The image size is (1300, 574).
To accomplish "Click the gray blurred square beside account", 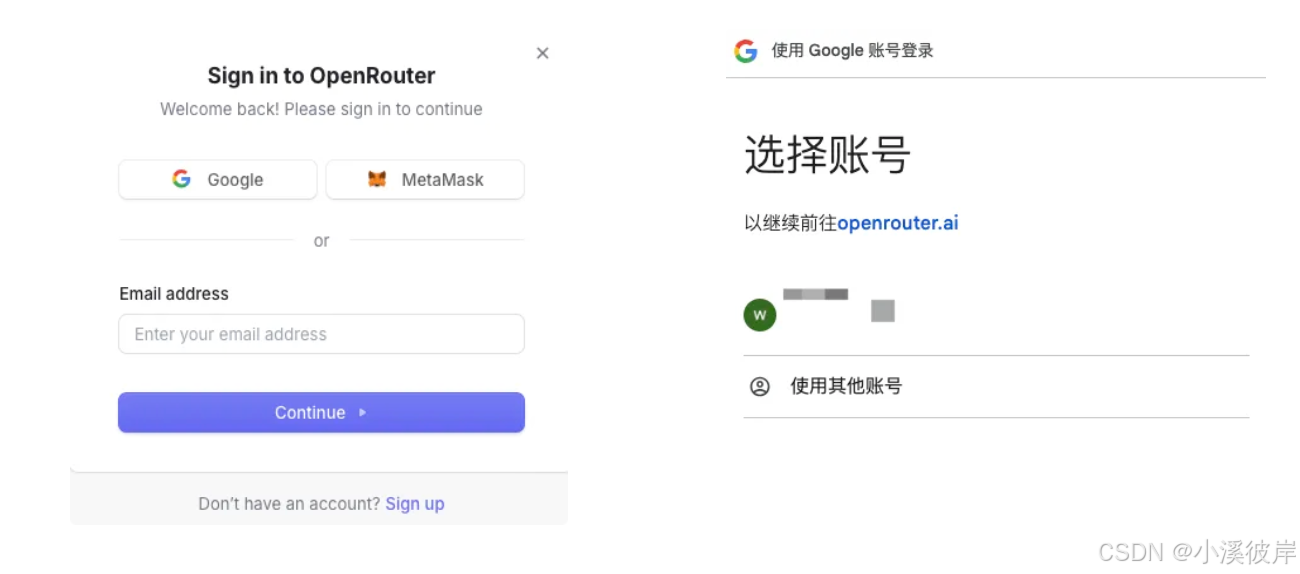I will click(x=882, y=311).
